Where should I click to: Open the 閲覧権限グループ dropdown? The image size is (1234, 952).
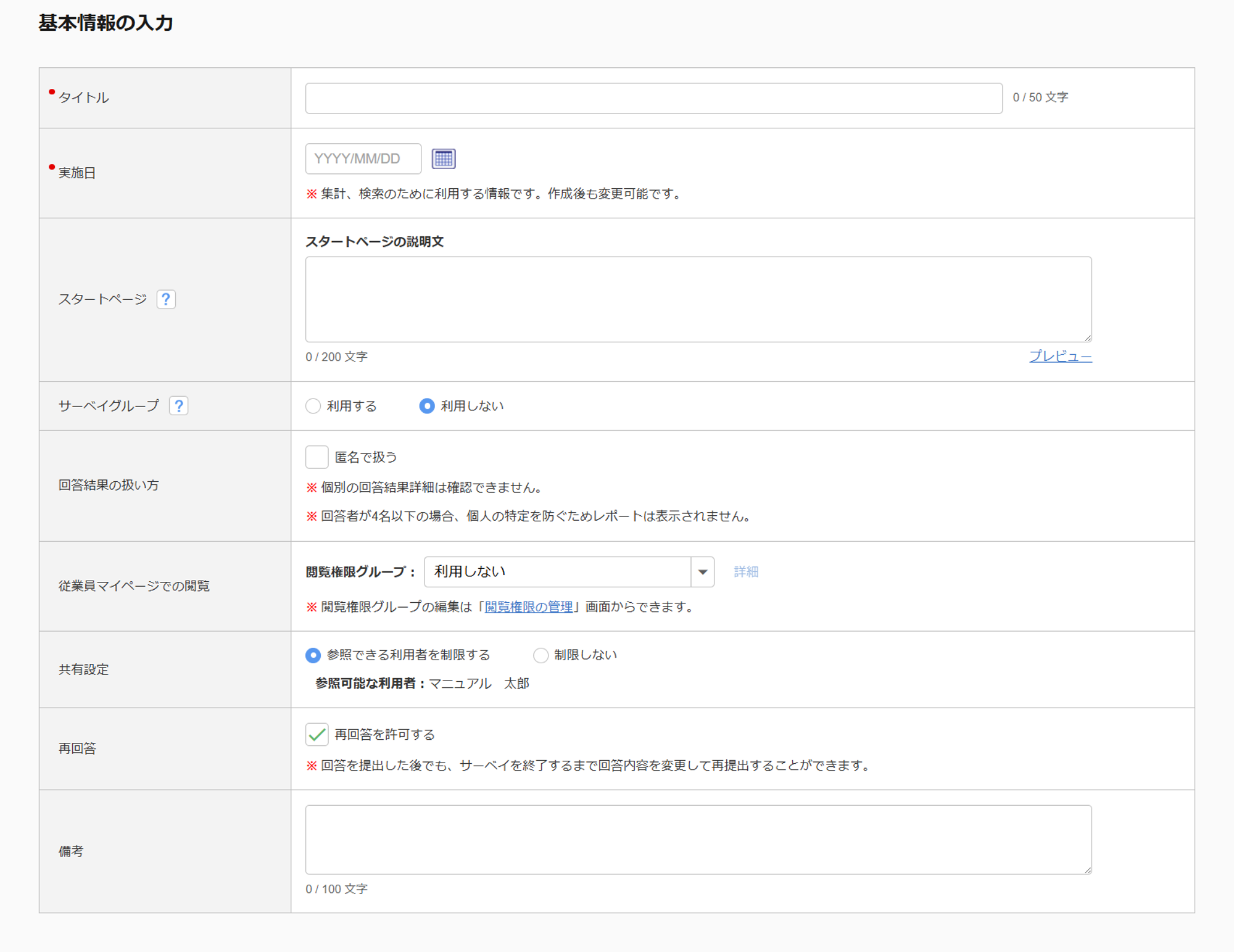(x=557, y=572)
